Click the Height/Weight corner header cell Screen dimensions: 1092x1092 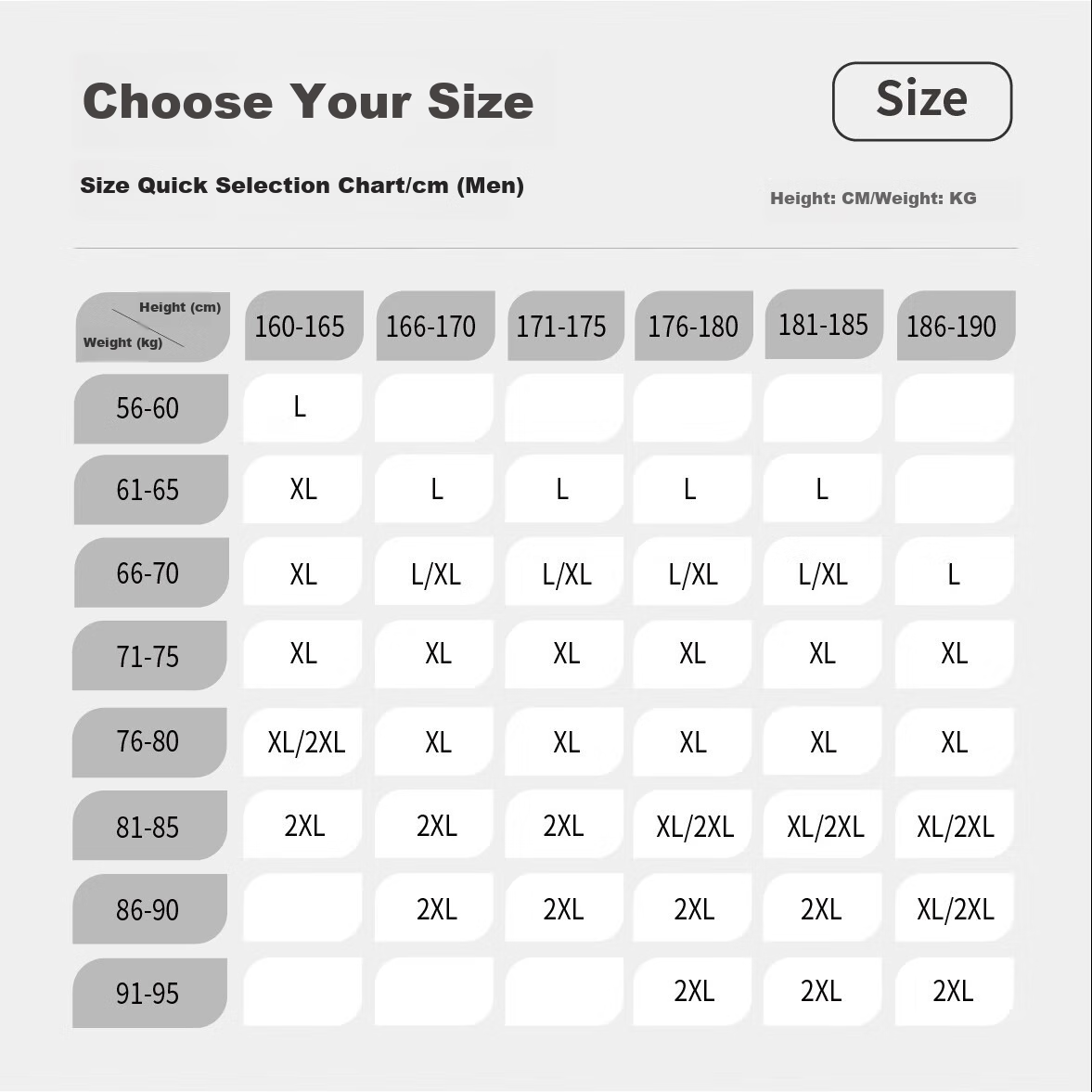[152, 327]
